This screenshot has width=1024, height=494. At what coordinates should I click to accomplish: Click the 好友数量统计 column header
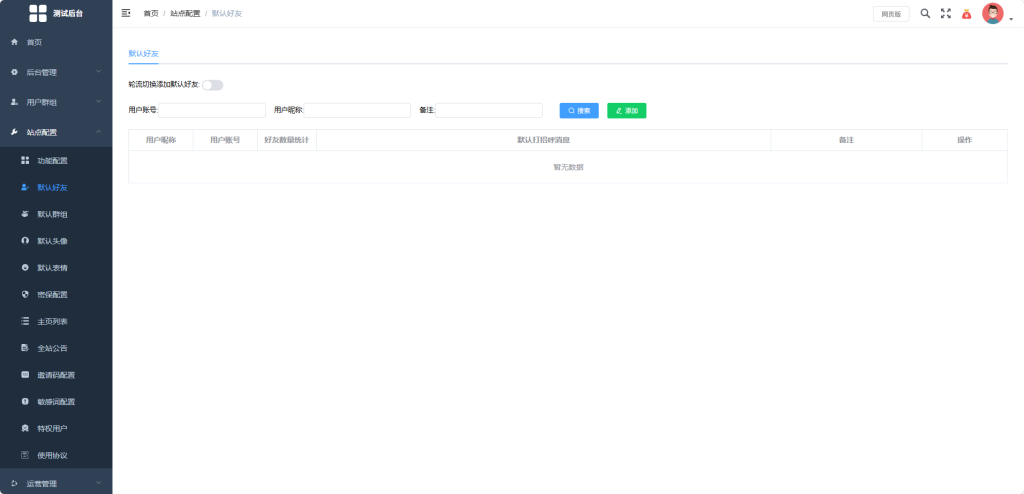tap(287, 140)
